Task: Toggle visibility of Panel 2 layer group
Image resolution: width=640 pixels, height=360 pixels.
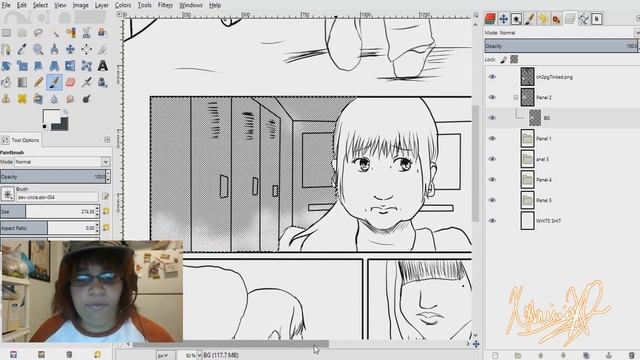Action: pyautogui.click(x=492, y=97)
